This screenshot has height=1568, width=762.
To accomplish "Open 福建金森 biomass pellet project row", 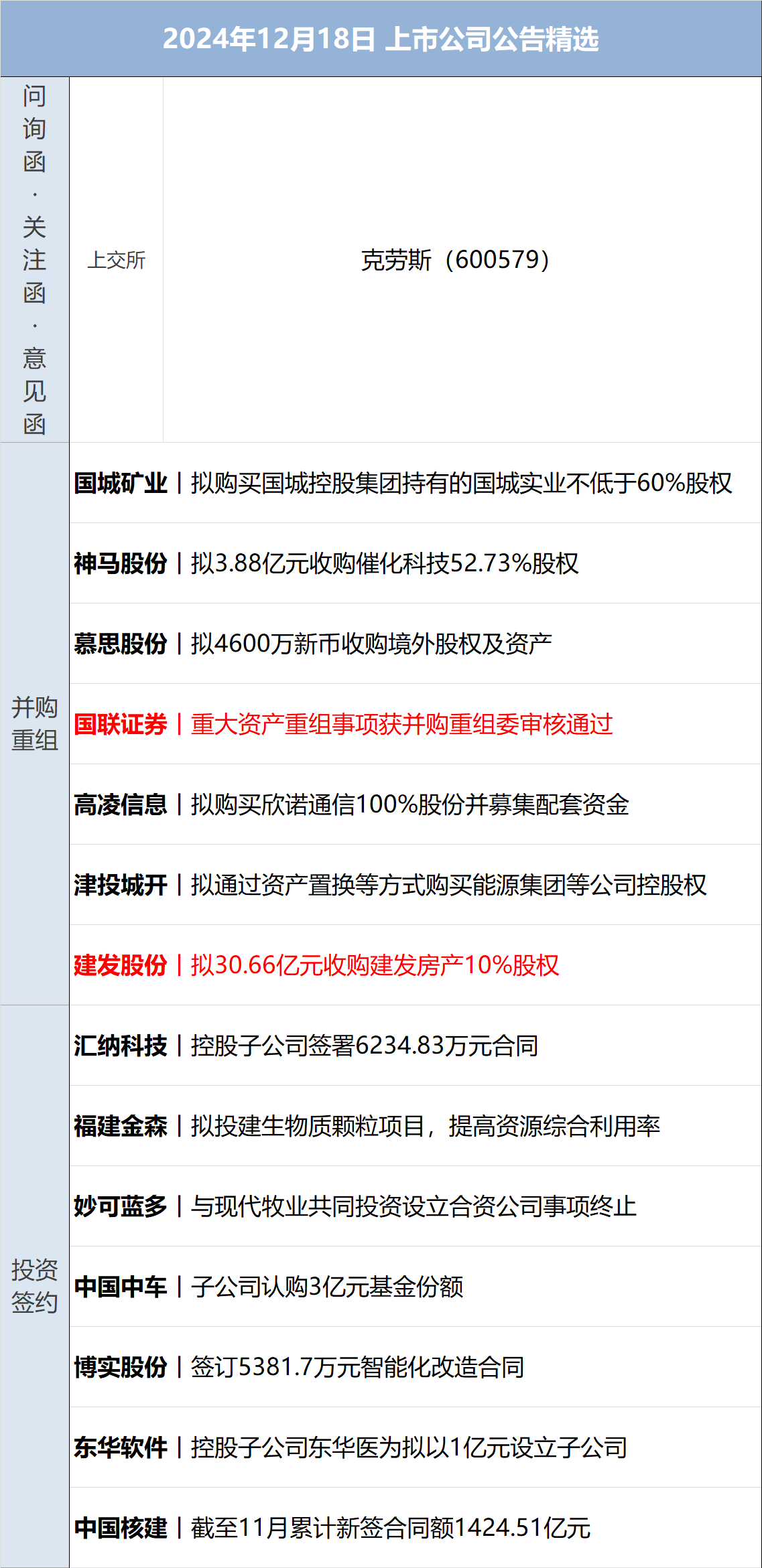I will click(367, 1126).
